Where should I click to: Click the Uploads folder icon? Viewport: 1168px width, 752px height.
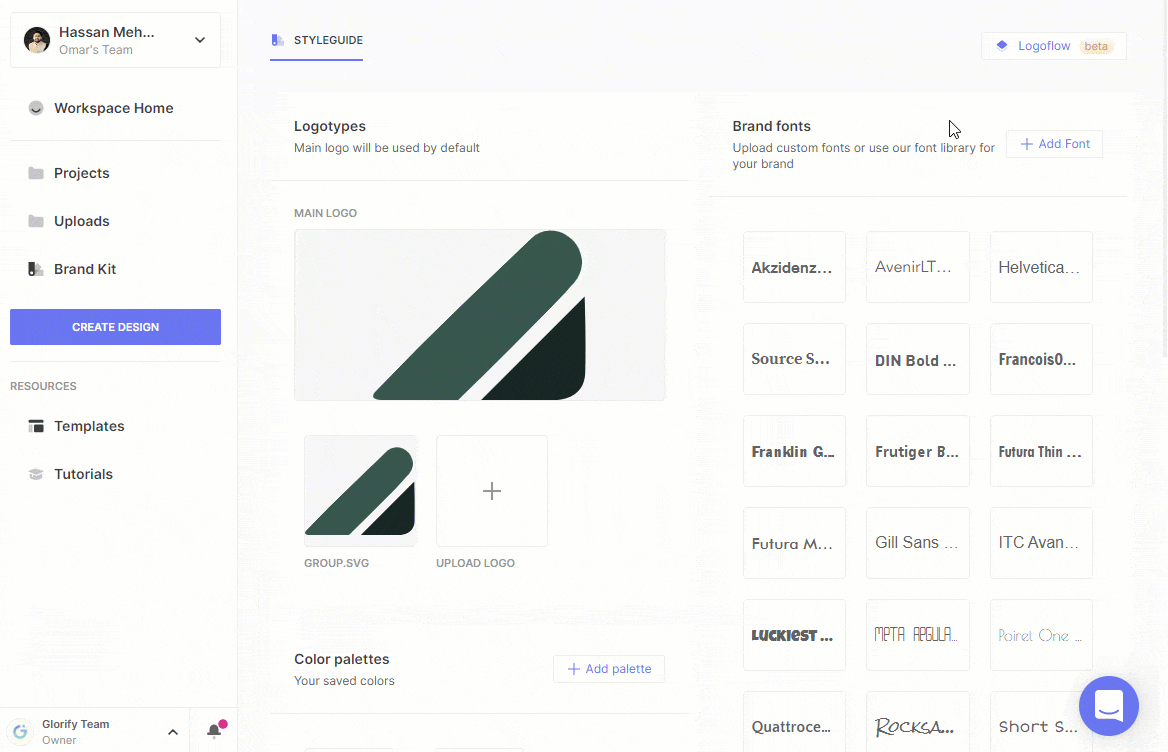[x=36, y=221]
